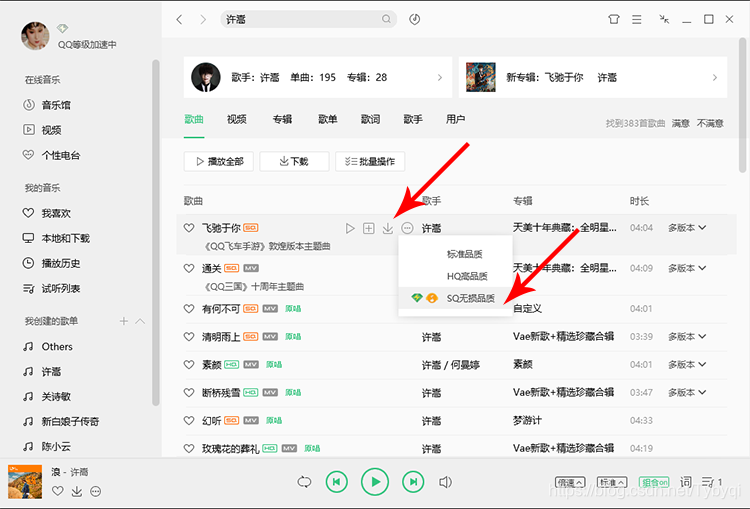Expand 多版本 for 通关
Screen dimensions: 750x509
[x=687, y=268]
